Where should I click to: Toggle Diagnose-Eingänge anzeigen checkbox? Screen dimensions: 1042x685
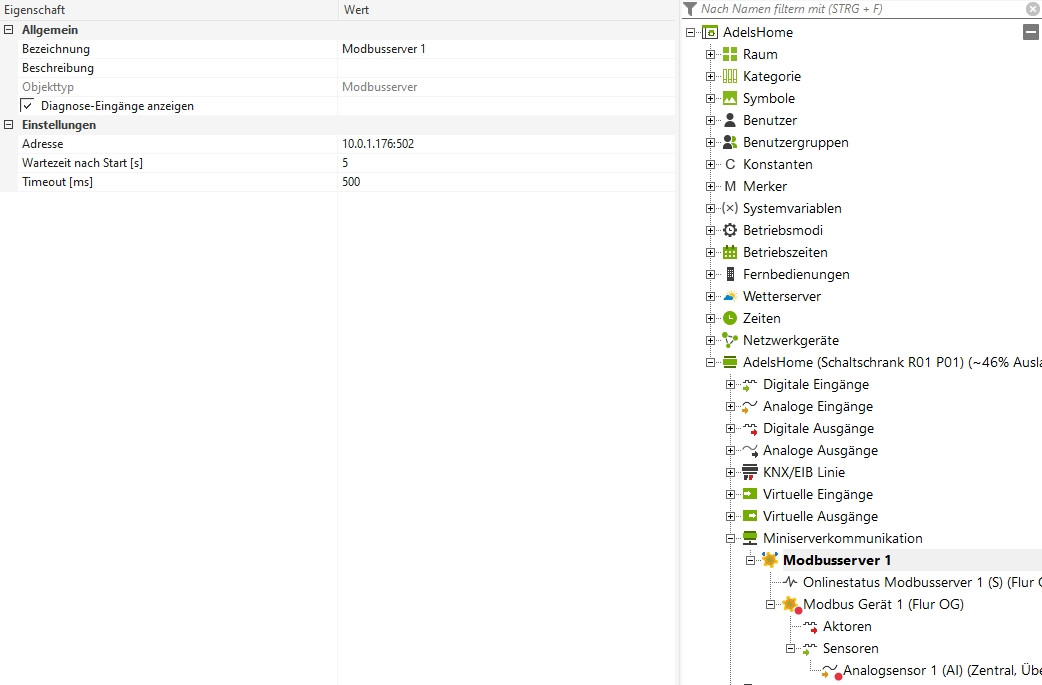28,105
